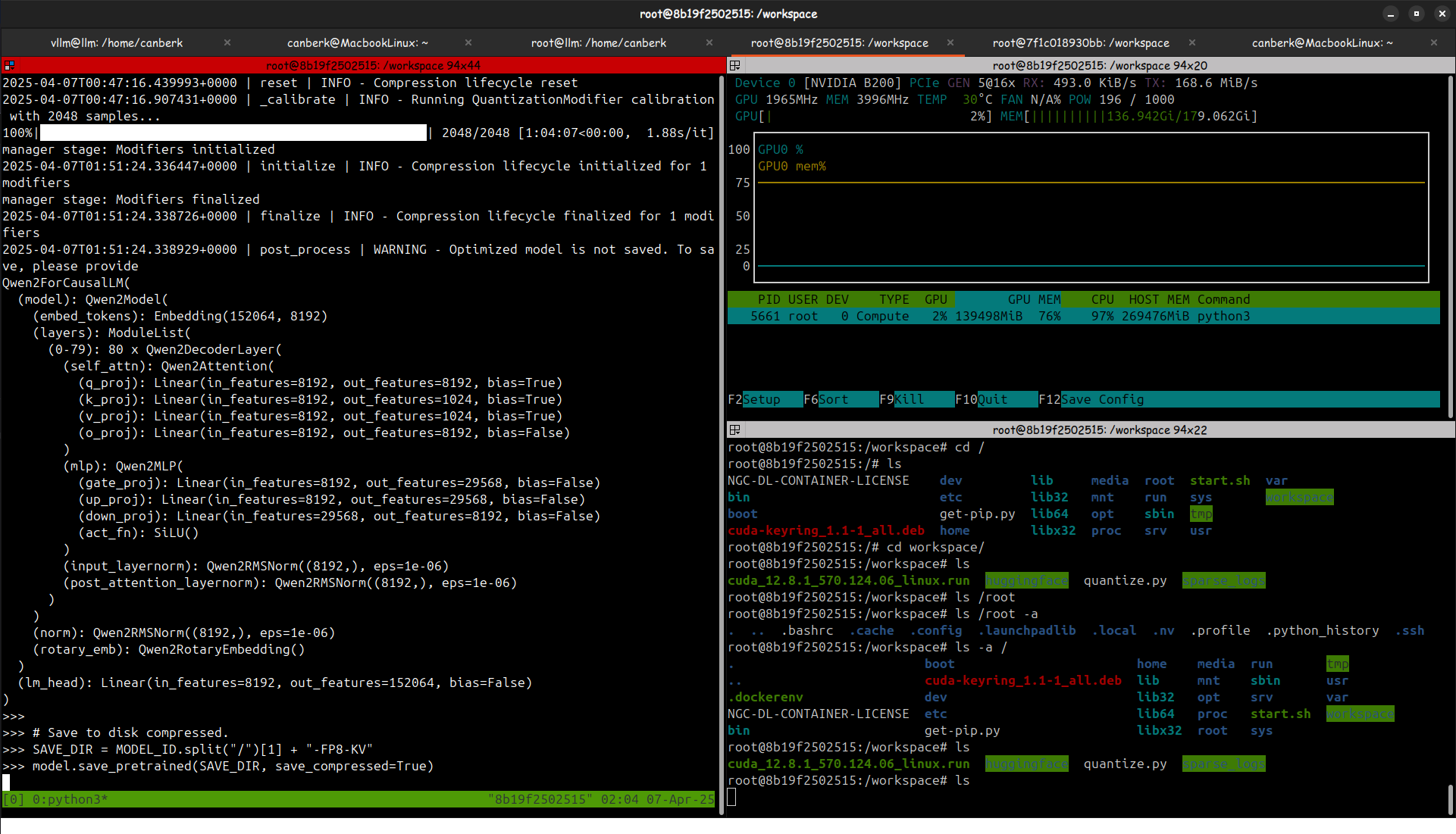This screenshot has width=1456, height=834.
Task: Open F2 Setup in nvtop
Action: click(x=765, y=400)
